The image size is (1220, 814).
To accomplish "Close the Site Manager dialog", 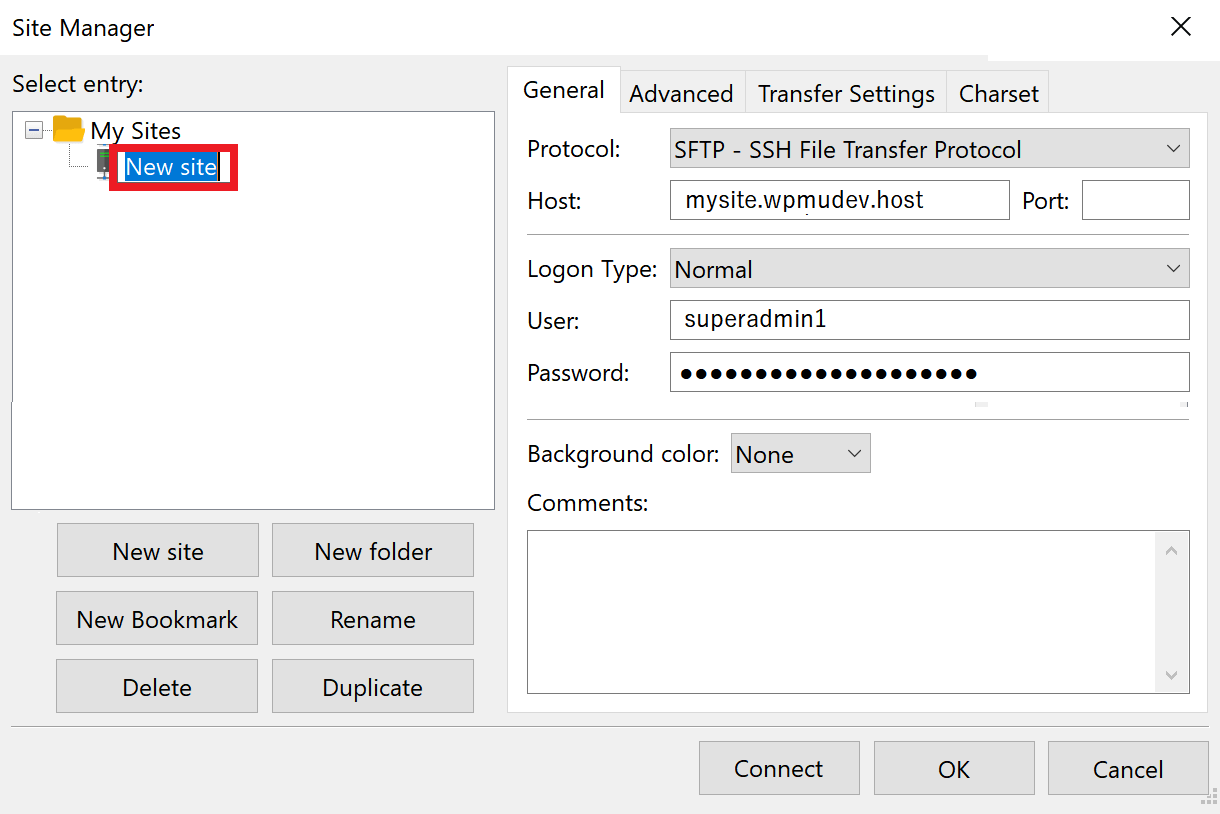I will coord(1181,27).
